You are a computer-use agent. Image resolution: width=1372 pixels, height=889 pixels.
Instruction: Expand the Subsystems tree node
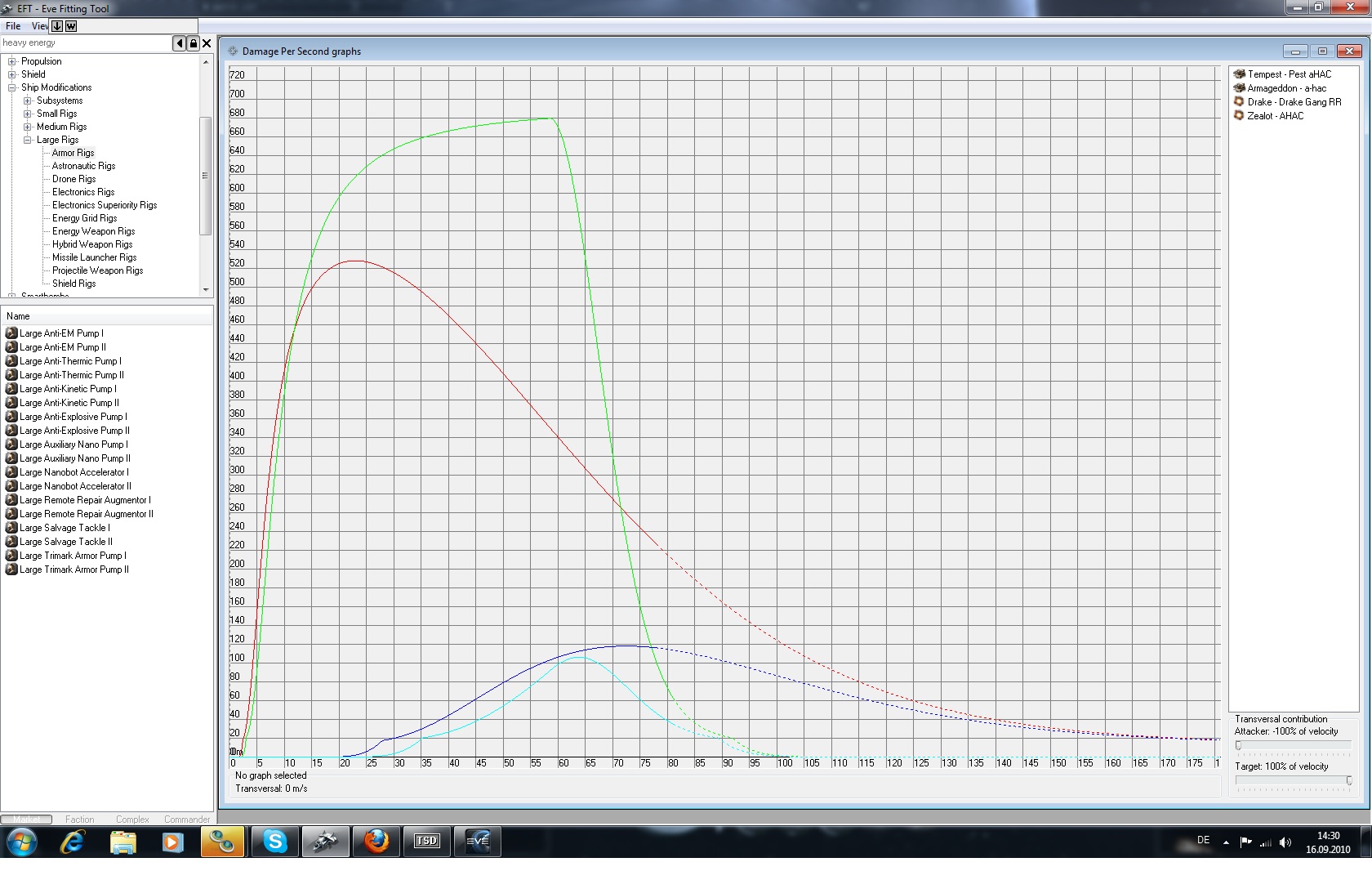(x=28, y=101)
